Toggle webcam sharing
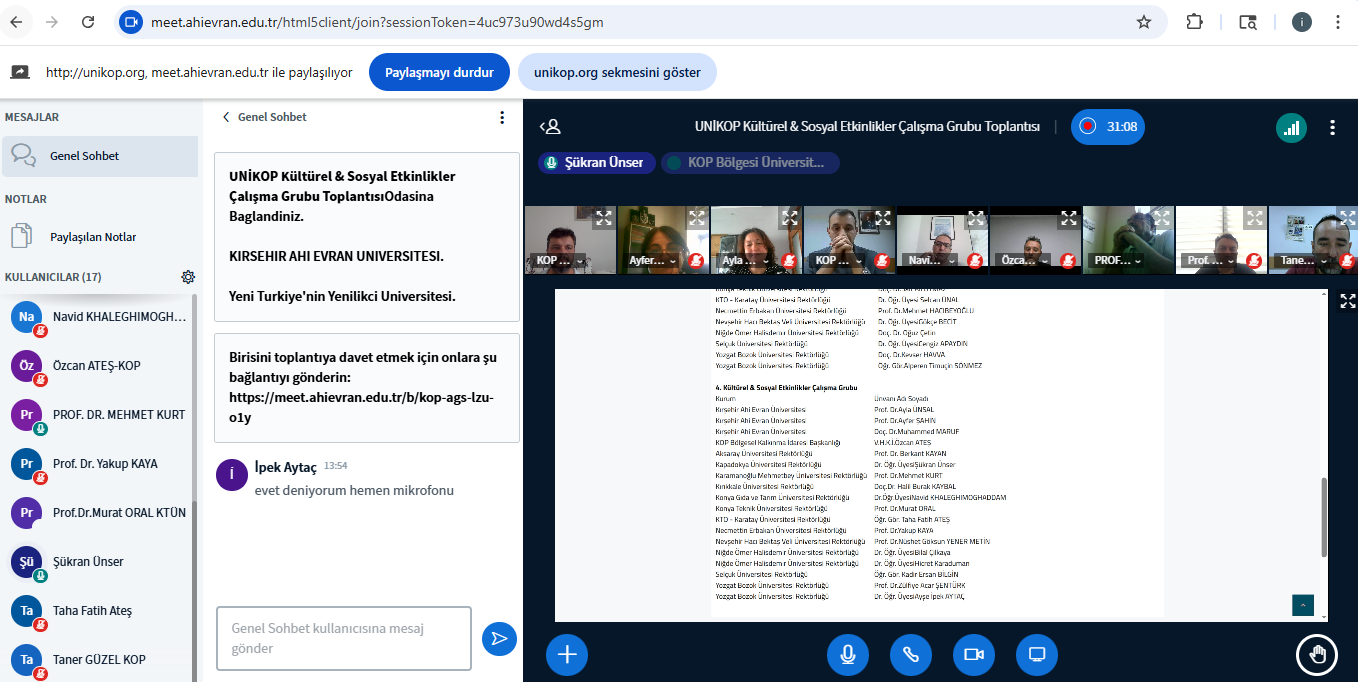 point(973,654)
